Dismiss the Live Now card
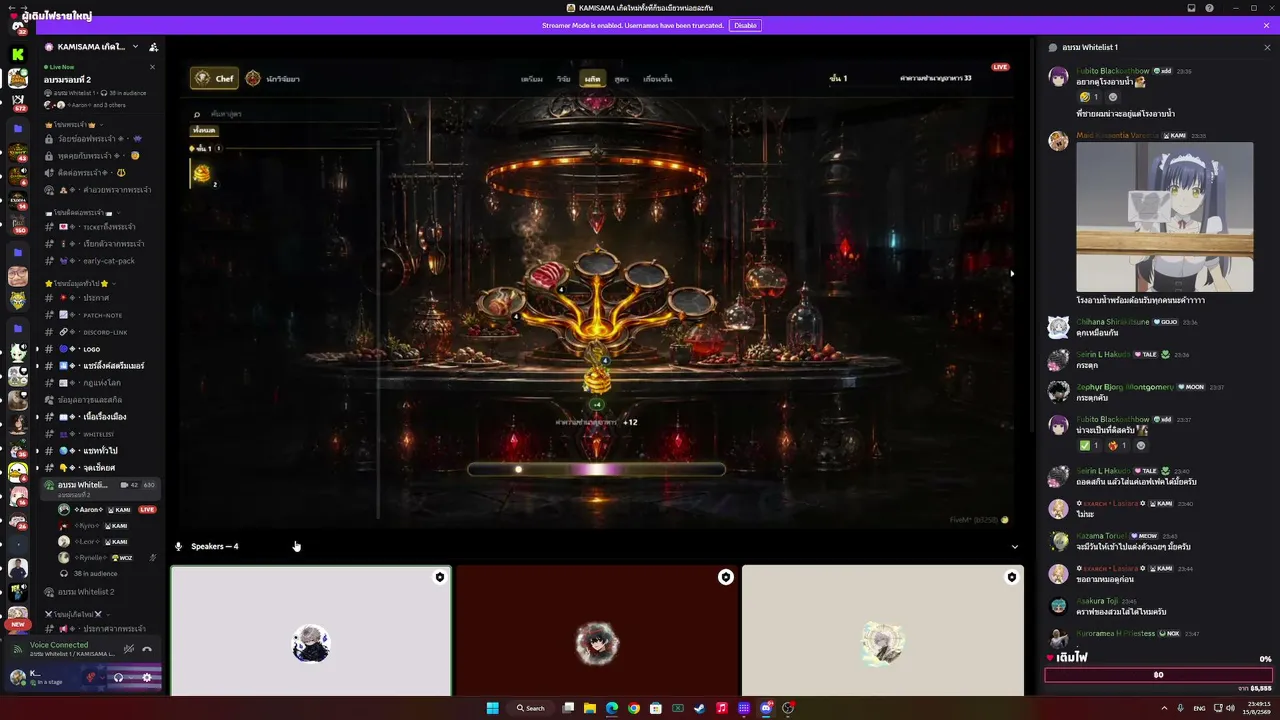This screenshot has height=720, width=1280. (x=152, y=67)
